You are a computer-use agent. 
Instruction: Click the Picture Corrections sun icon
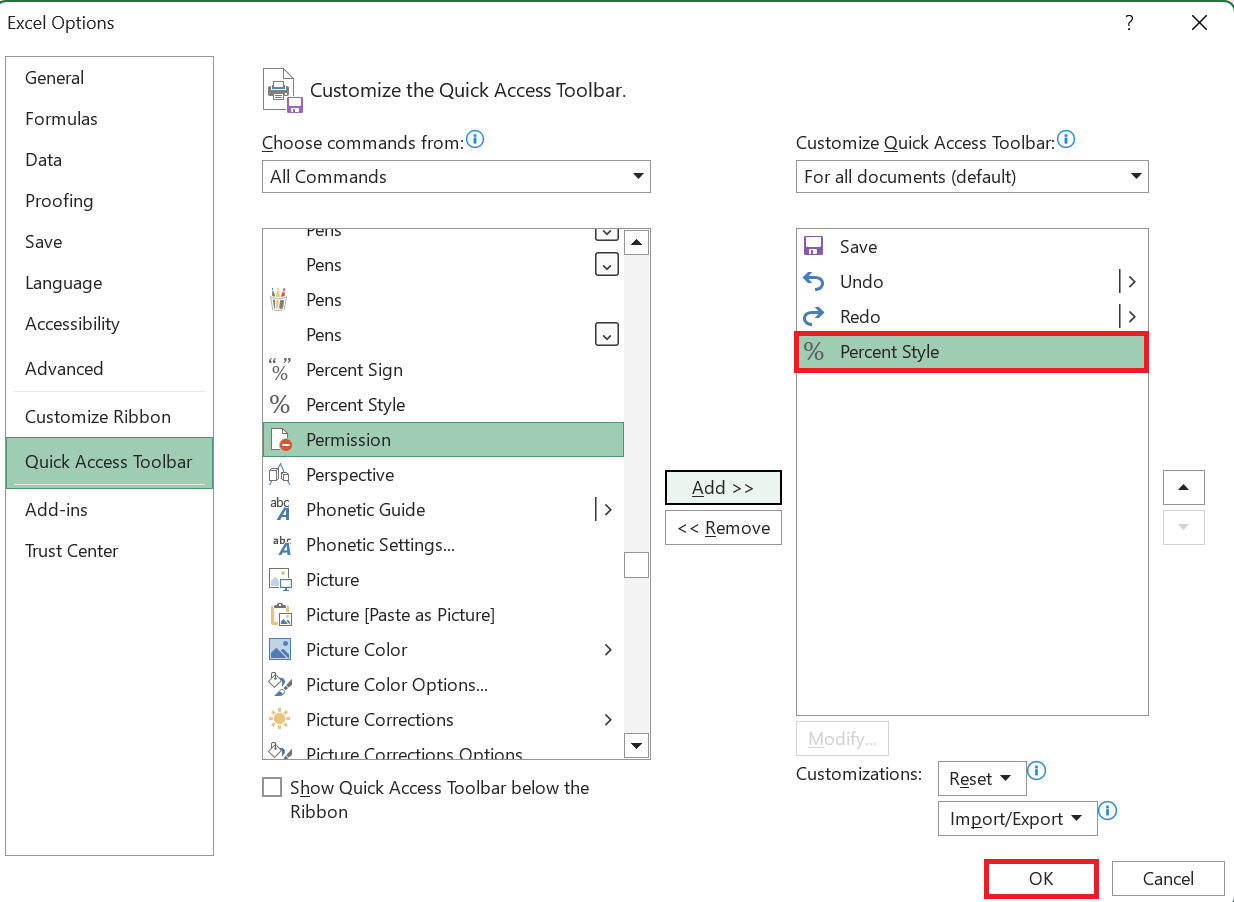[280, 720]
